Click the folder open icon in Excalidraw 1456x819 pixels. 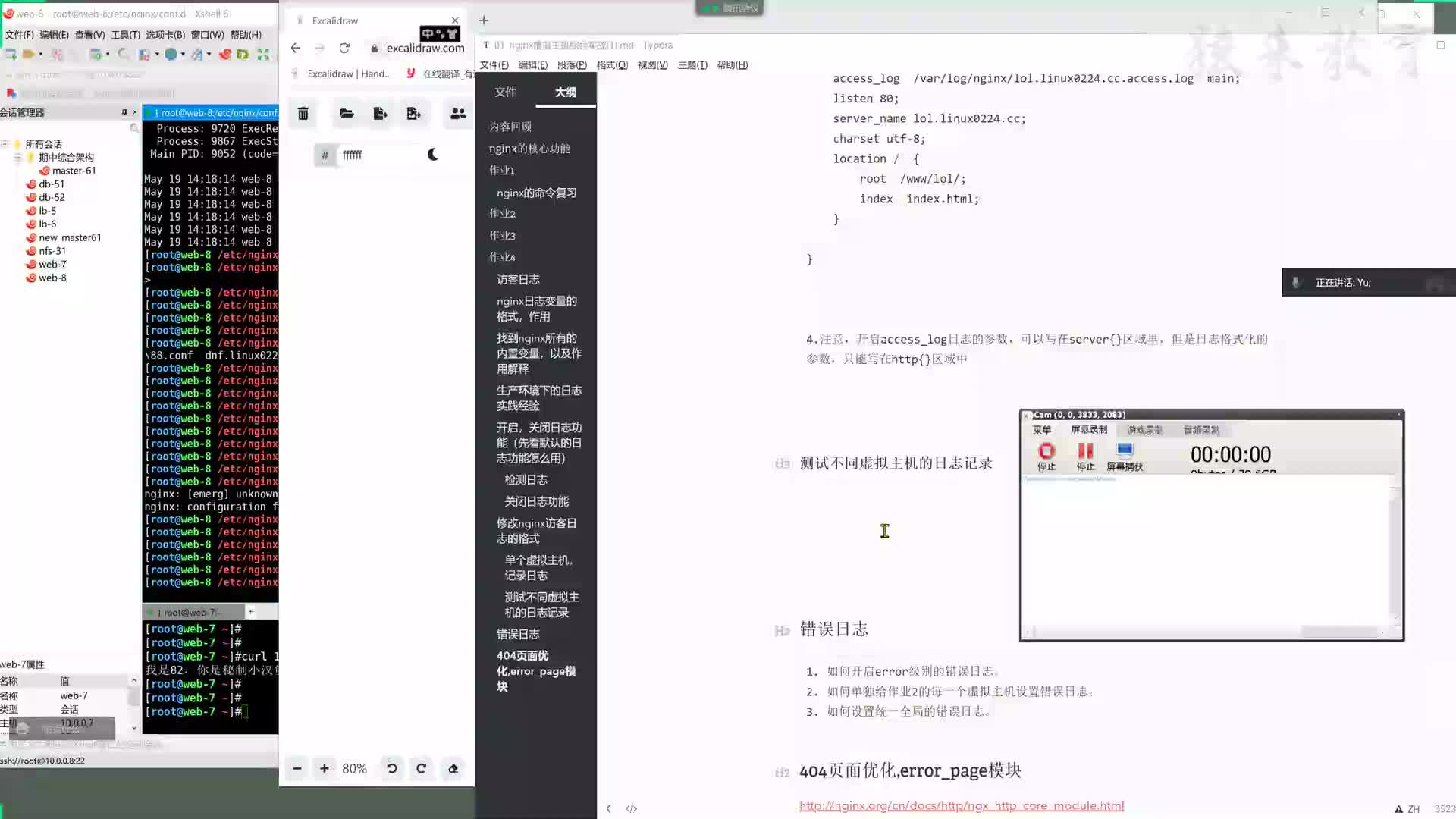(347, 113)
